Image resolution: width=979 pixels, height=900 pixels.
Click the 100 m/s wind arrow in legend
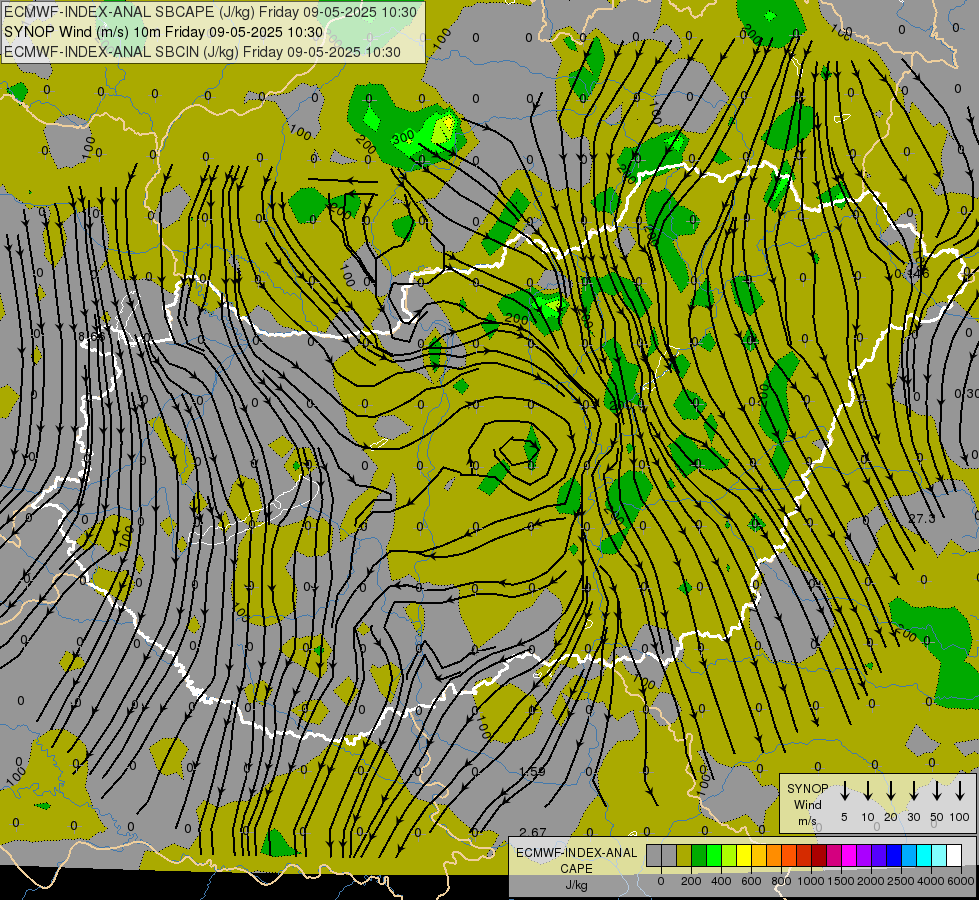coord(960,791)
